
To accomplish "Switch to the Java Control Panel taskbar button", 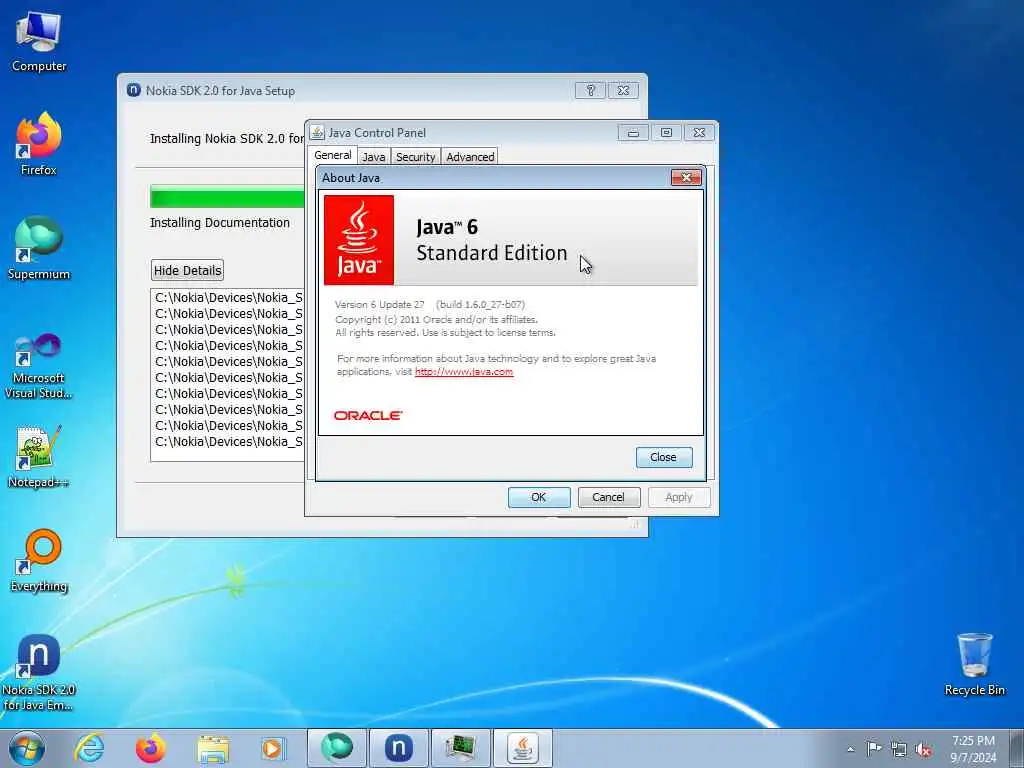I will [x=522, y=748].
